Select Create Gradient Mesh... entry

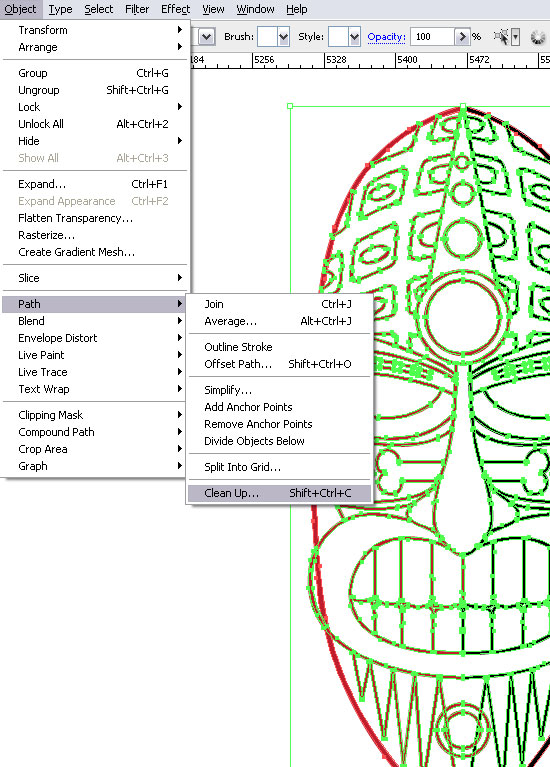point(94,252)
